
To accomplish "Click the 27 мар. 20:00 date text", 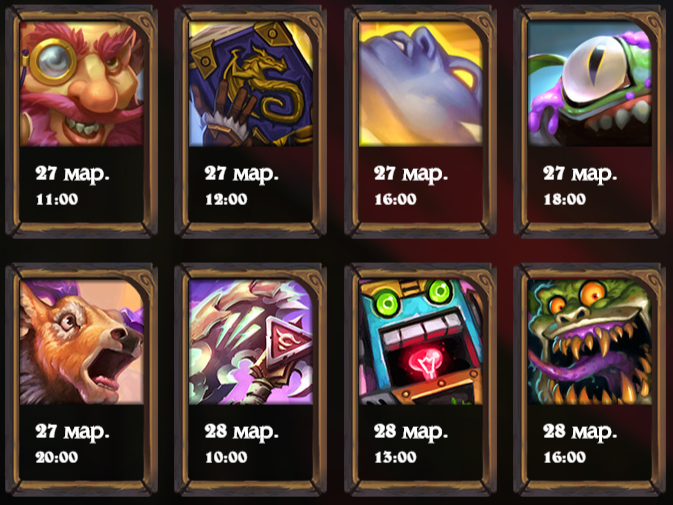I will click(x=72, y=443).
